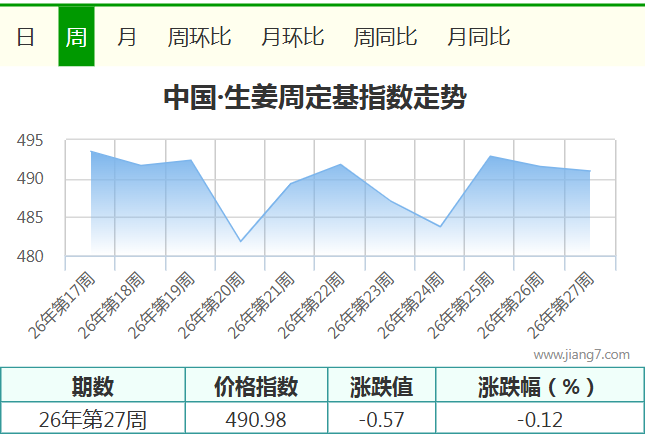Image resolution: width=645 pixels, height=440 pixels.
Task: Click the 26年第27周 period table cell
Action: pos(93,419)
